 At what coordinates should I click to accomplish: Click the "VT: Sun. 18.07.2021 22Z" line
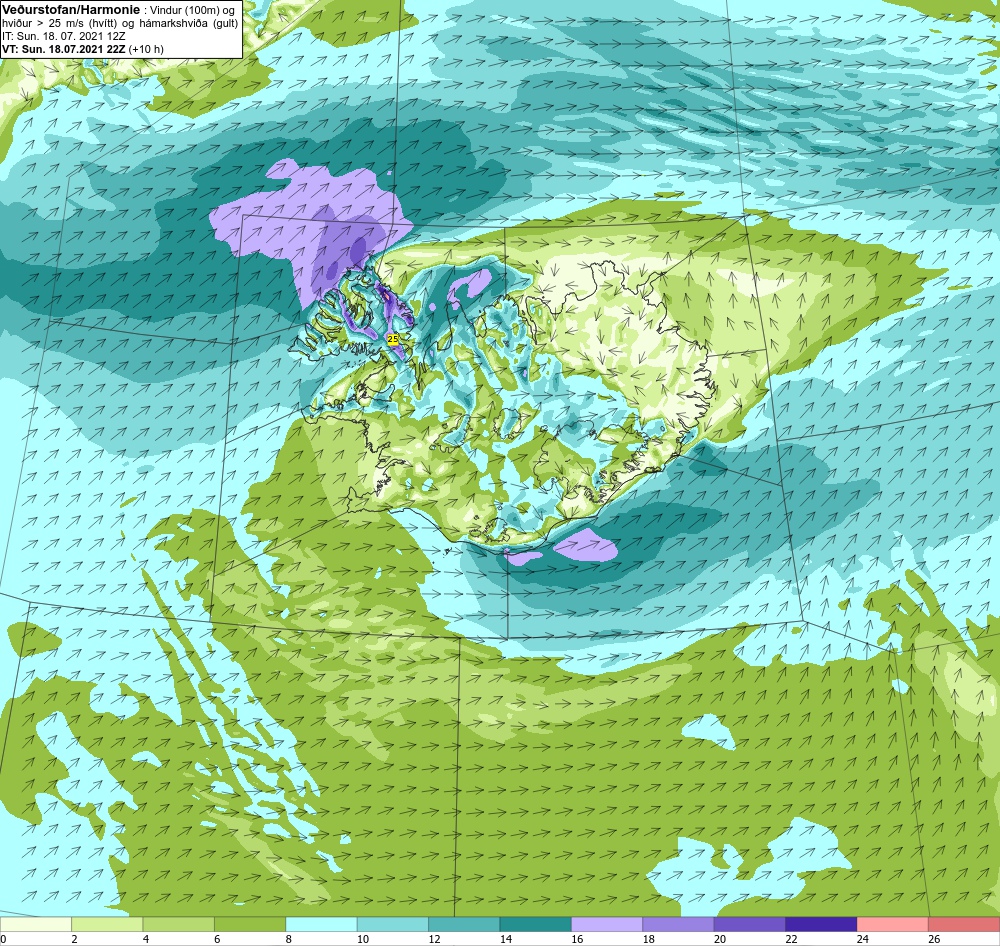coord(64,49)
